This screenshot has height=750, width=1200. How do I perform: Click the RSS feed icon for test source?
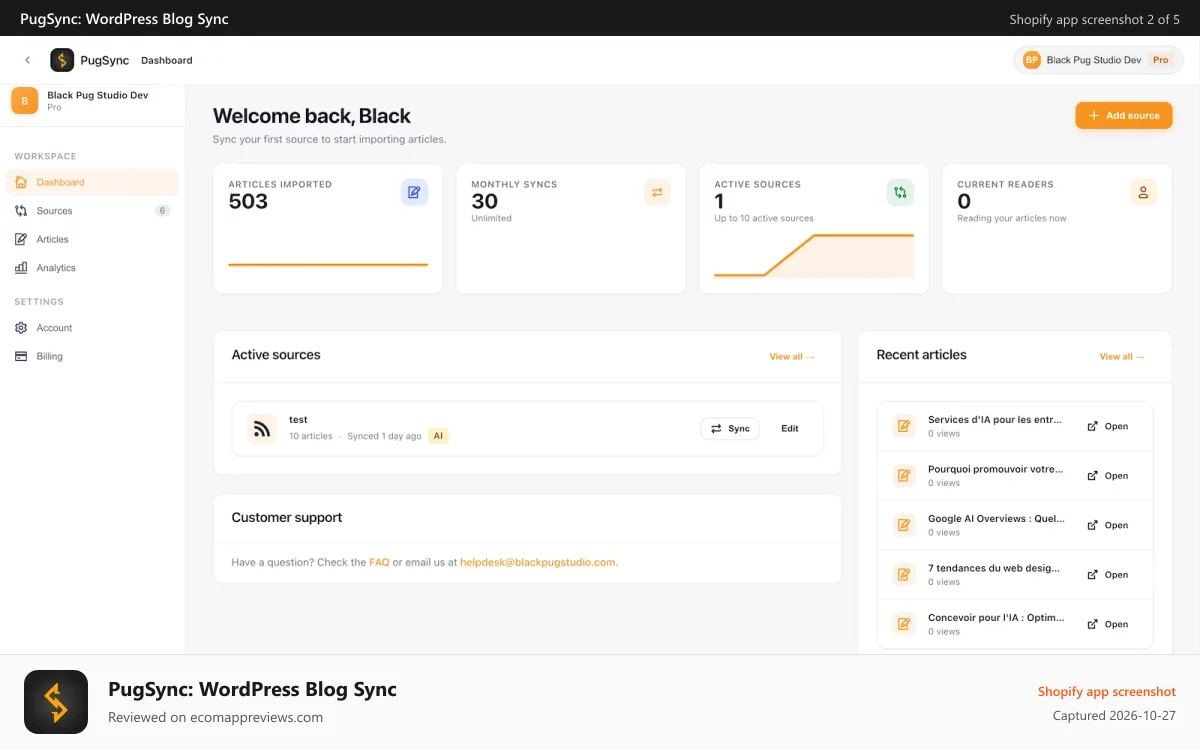point(262,429)
